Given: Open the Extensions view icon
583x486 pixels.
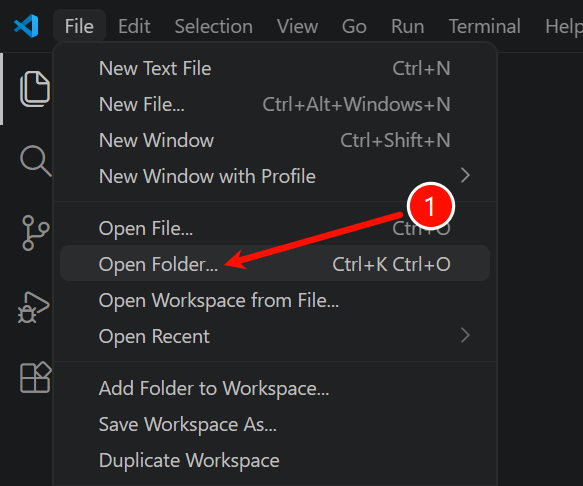Looking at the screenshot, I should tap(35, 377).
